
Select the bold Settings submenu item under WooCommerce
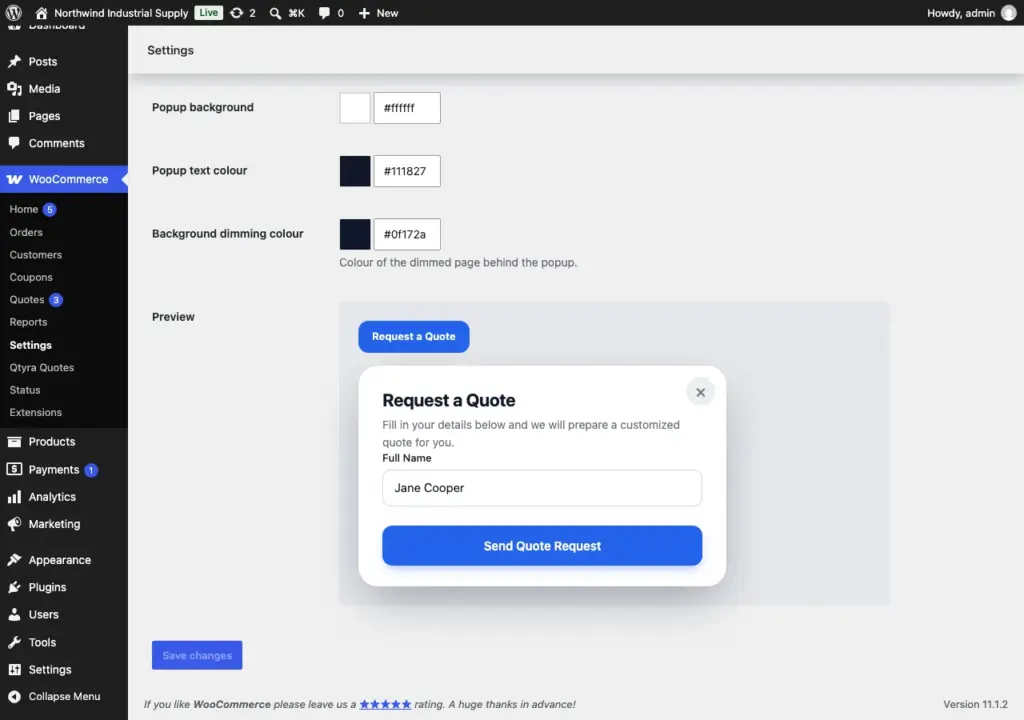[x=31, y=345]
